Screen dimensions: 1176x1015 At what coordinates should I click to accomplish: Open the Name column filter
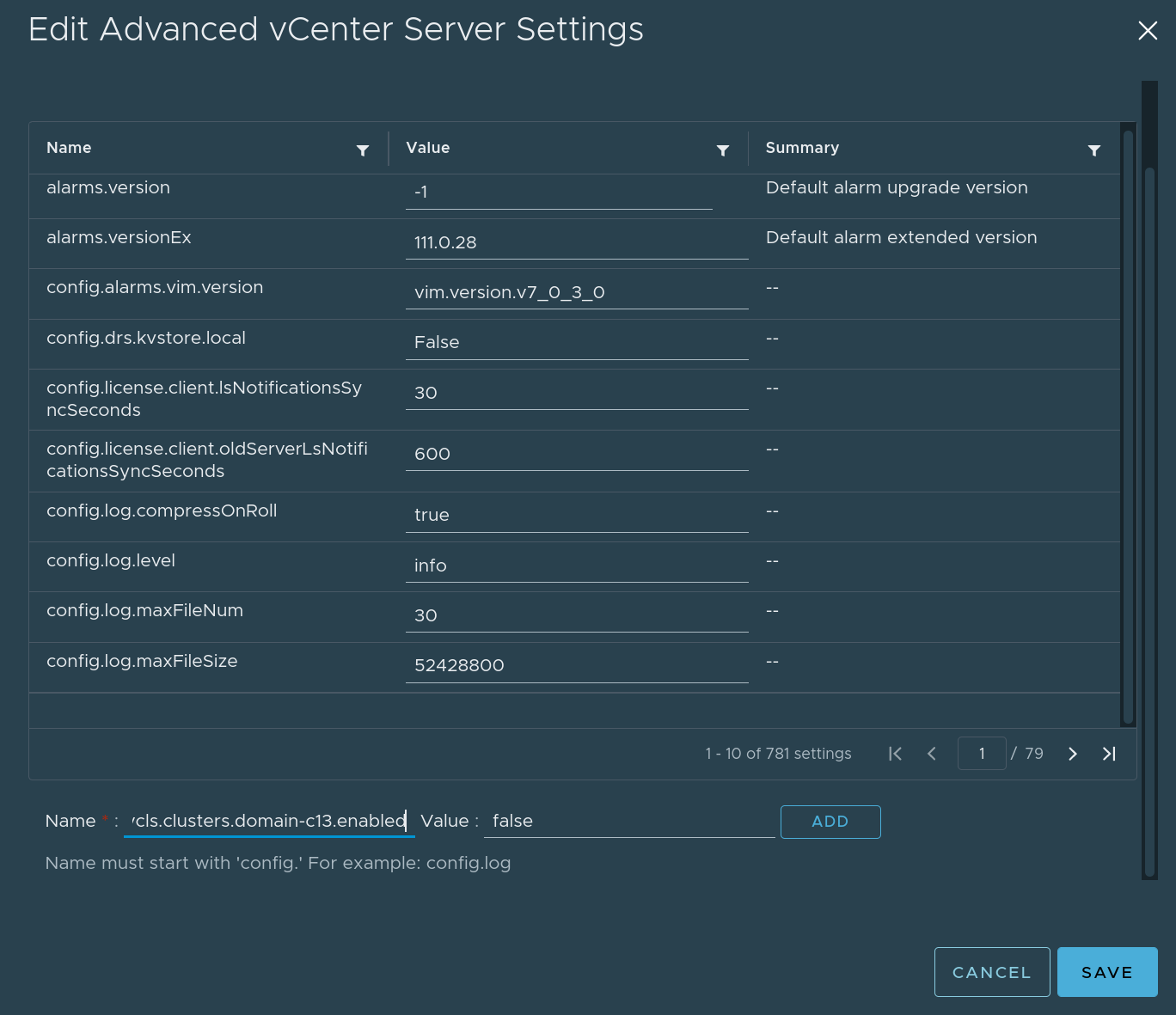pyautogui.click(x=363, y=150)
